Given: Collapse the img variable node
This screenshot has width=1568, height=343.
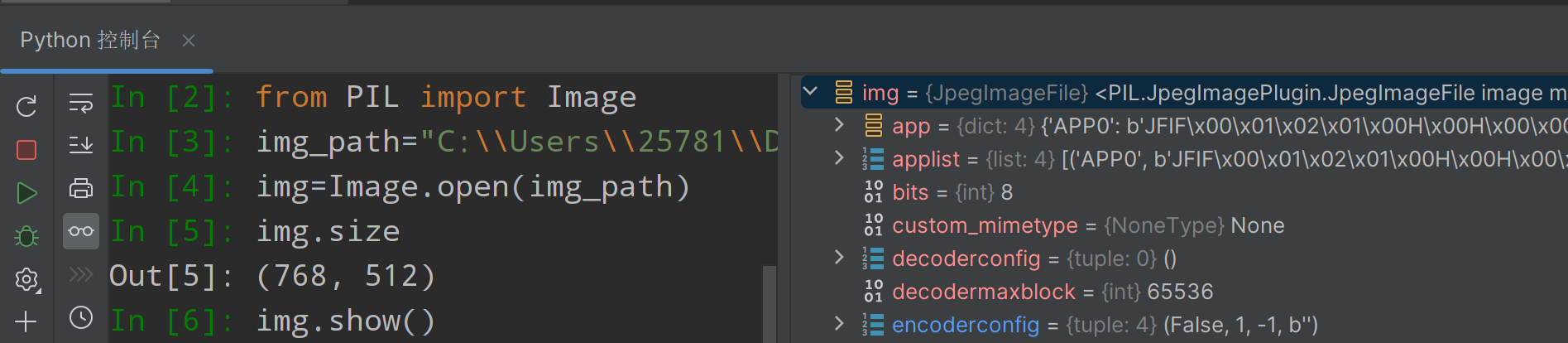Looking at the screenshot, I should [x=811, y=92].
